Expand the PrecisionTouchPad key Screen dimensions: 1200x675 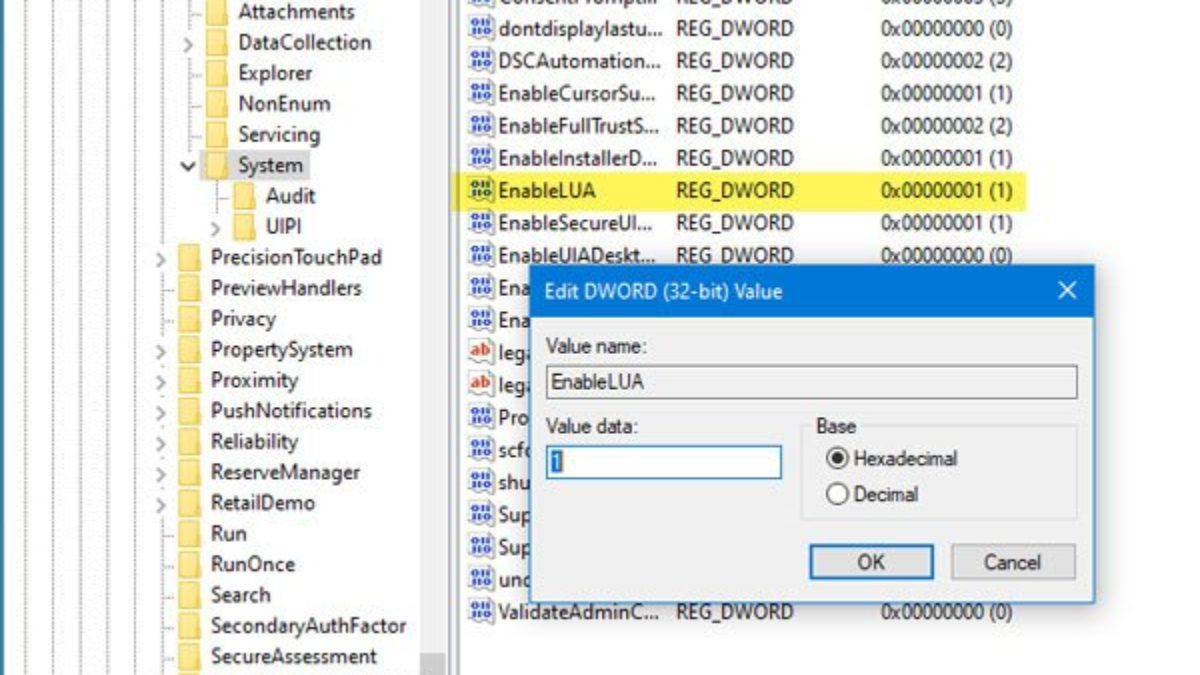161,259
